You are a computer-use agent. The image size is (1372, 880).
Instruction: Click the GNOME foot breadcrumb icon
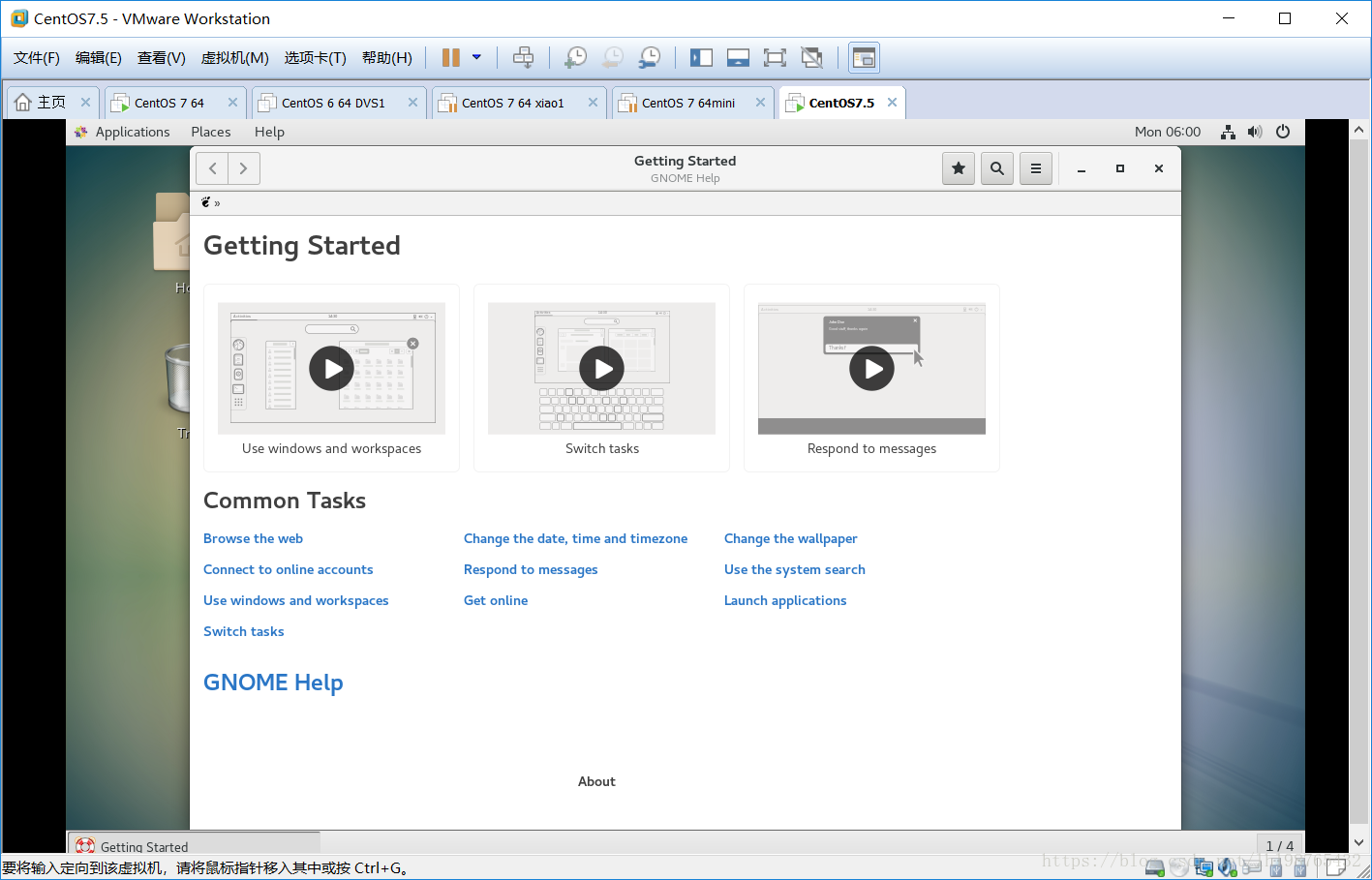[x=206, y=202]
